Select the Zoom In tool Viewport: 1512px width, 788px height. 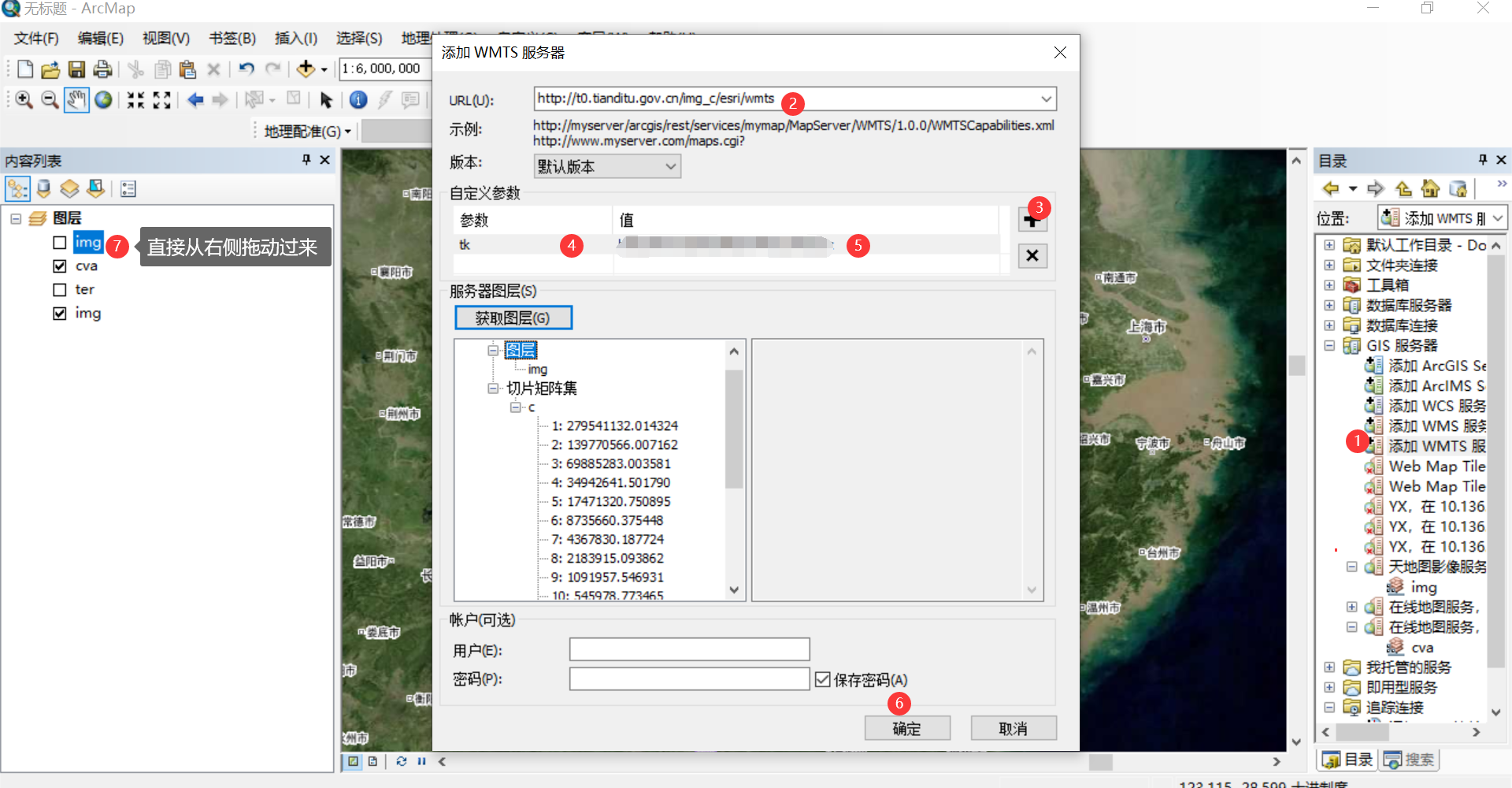[24, 100]
